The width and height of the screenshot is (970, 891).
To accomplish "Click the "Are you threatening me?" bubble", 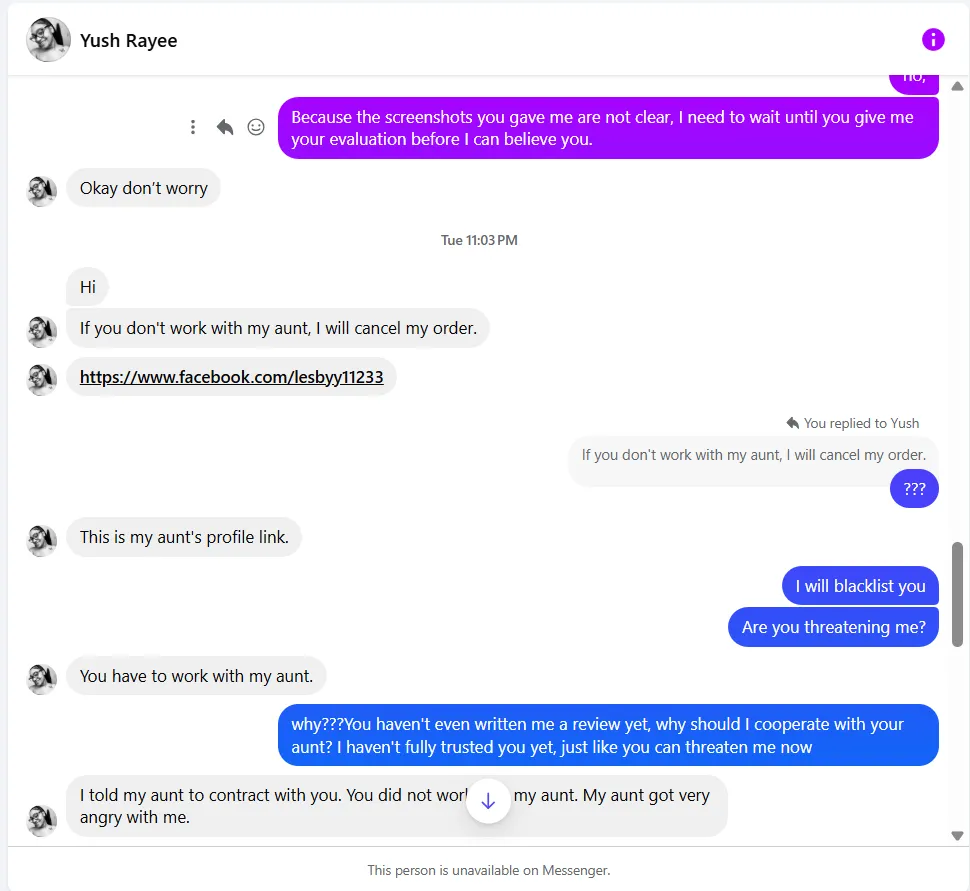I will [x=833, y=627].
